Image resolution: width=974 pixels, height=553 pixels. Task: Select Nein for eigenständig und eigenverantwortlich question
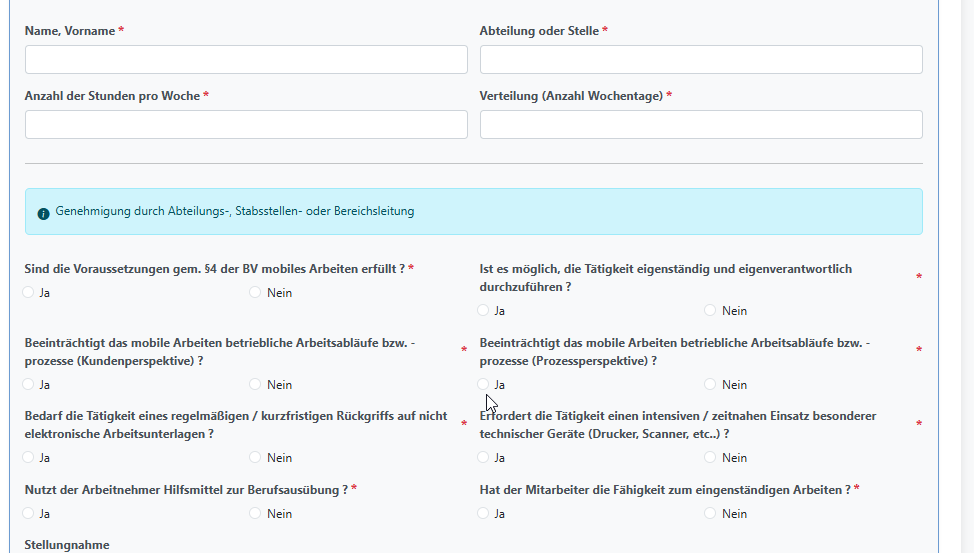click(710, 310)
